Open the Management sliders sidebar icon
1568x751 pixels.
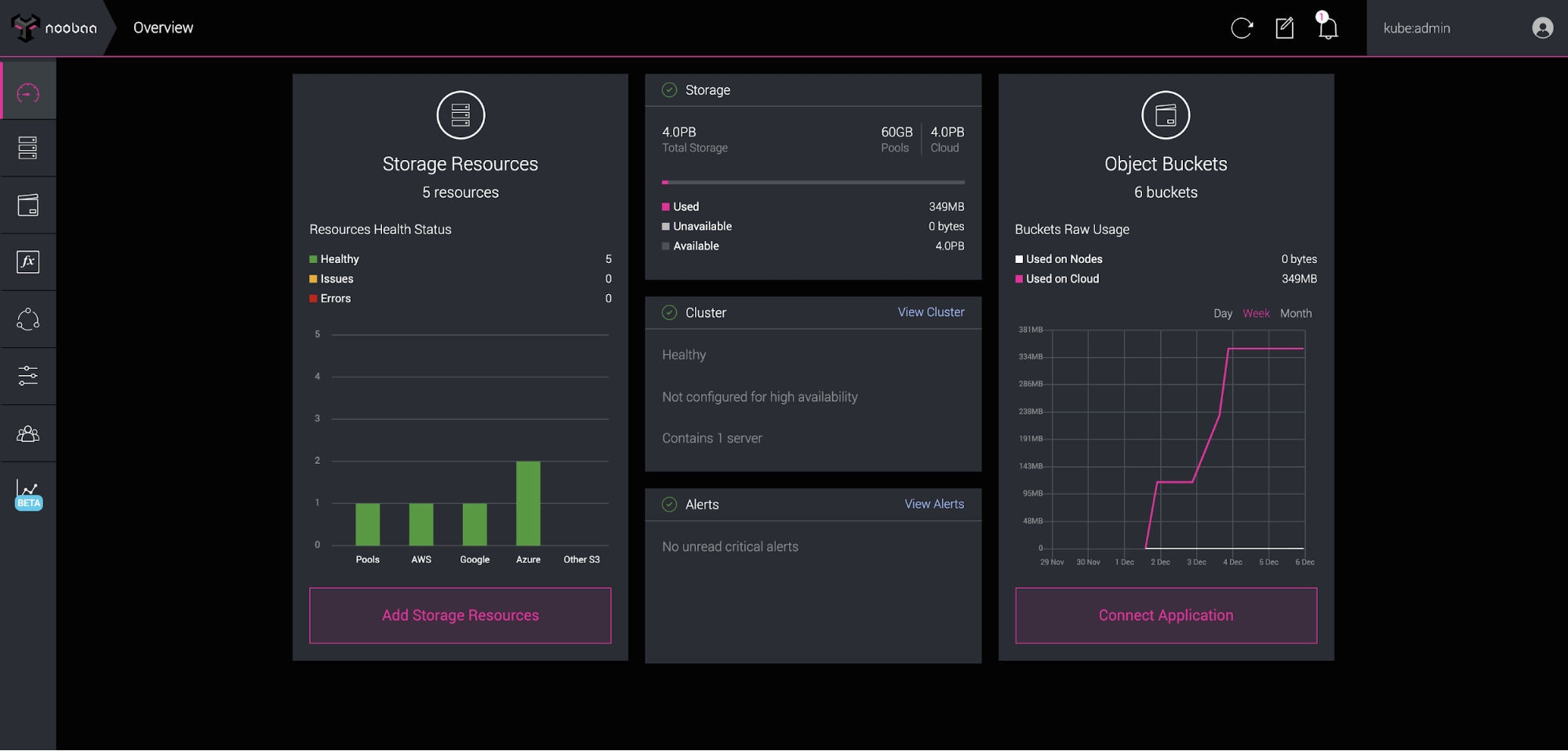[28, 376]
